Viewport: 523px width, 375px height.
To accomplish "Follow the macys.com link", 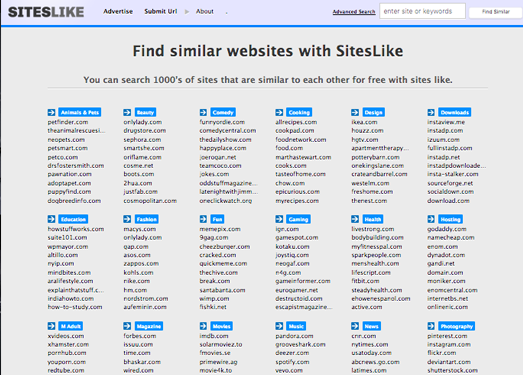I will 140,229.
